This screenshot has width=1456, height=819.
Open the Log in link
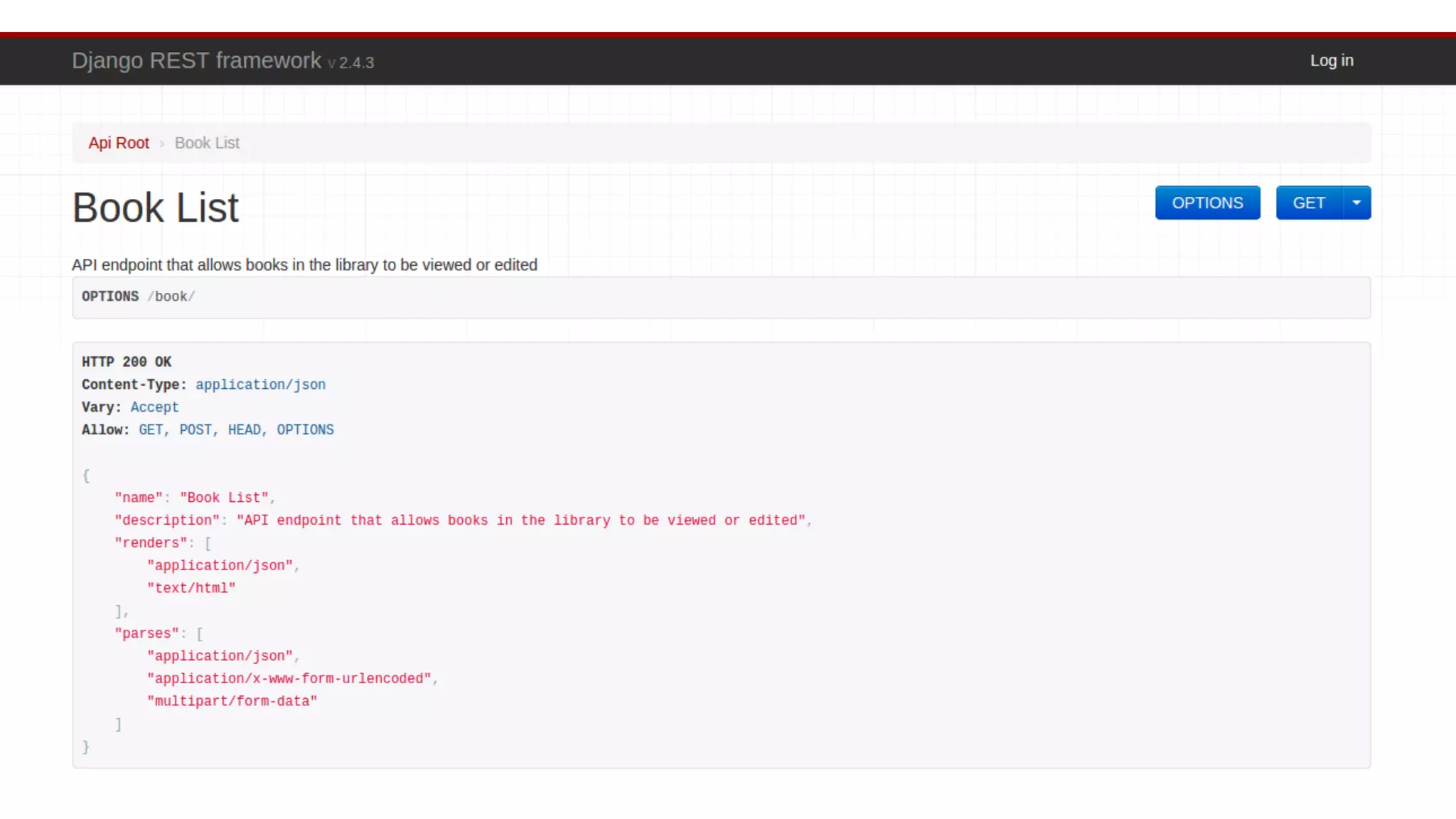[x=1332, y=61]
